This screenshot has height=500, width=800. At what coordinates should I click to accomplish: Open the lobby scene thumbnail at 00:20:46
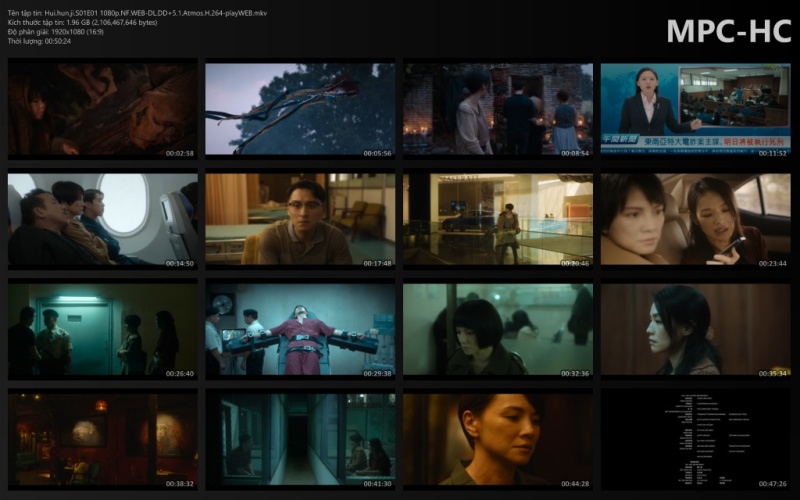(x=498, y=220)
